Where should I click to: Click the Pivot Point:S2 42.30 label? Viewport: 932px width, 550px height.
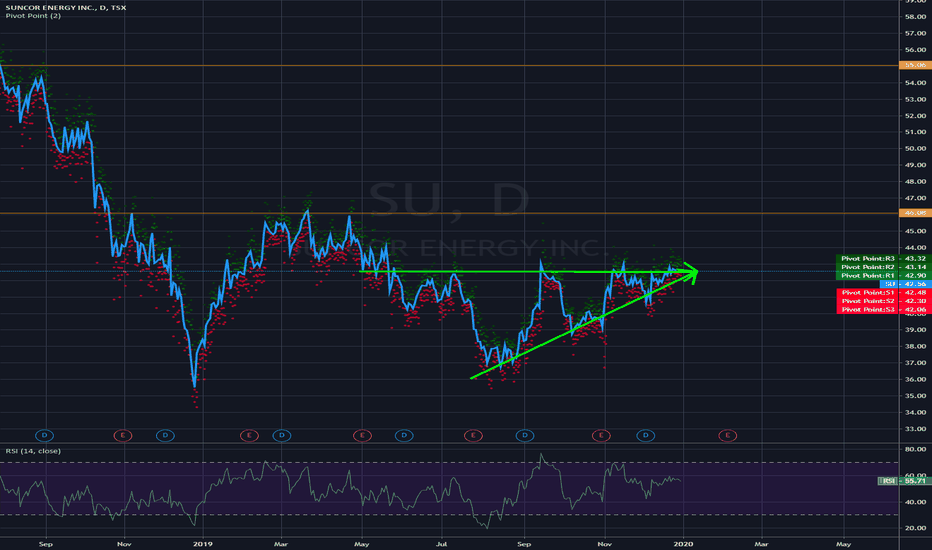click(x=884, y=301)
